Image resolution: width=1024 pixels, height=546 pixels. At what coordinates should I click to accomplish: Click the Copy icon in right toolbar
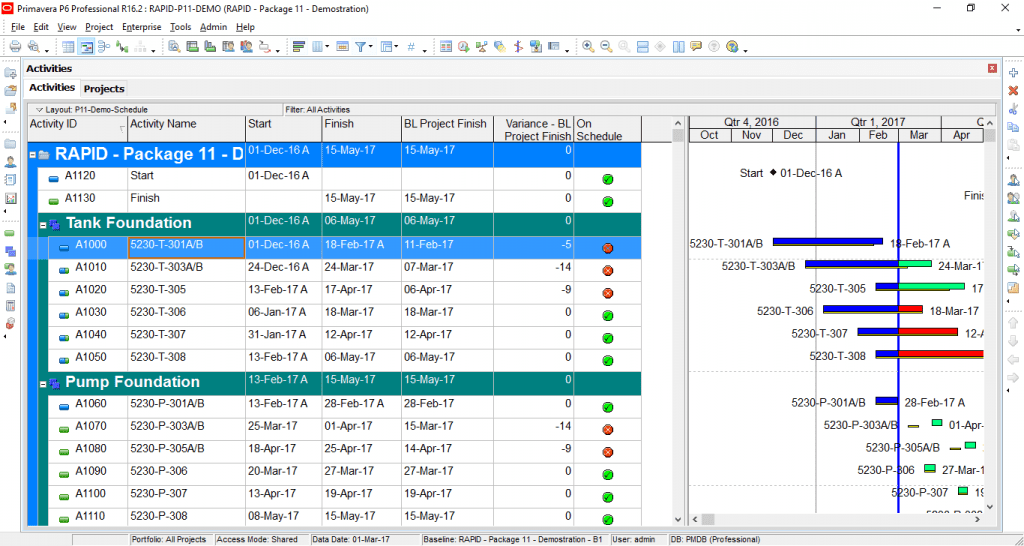click(1014, 127)
